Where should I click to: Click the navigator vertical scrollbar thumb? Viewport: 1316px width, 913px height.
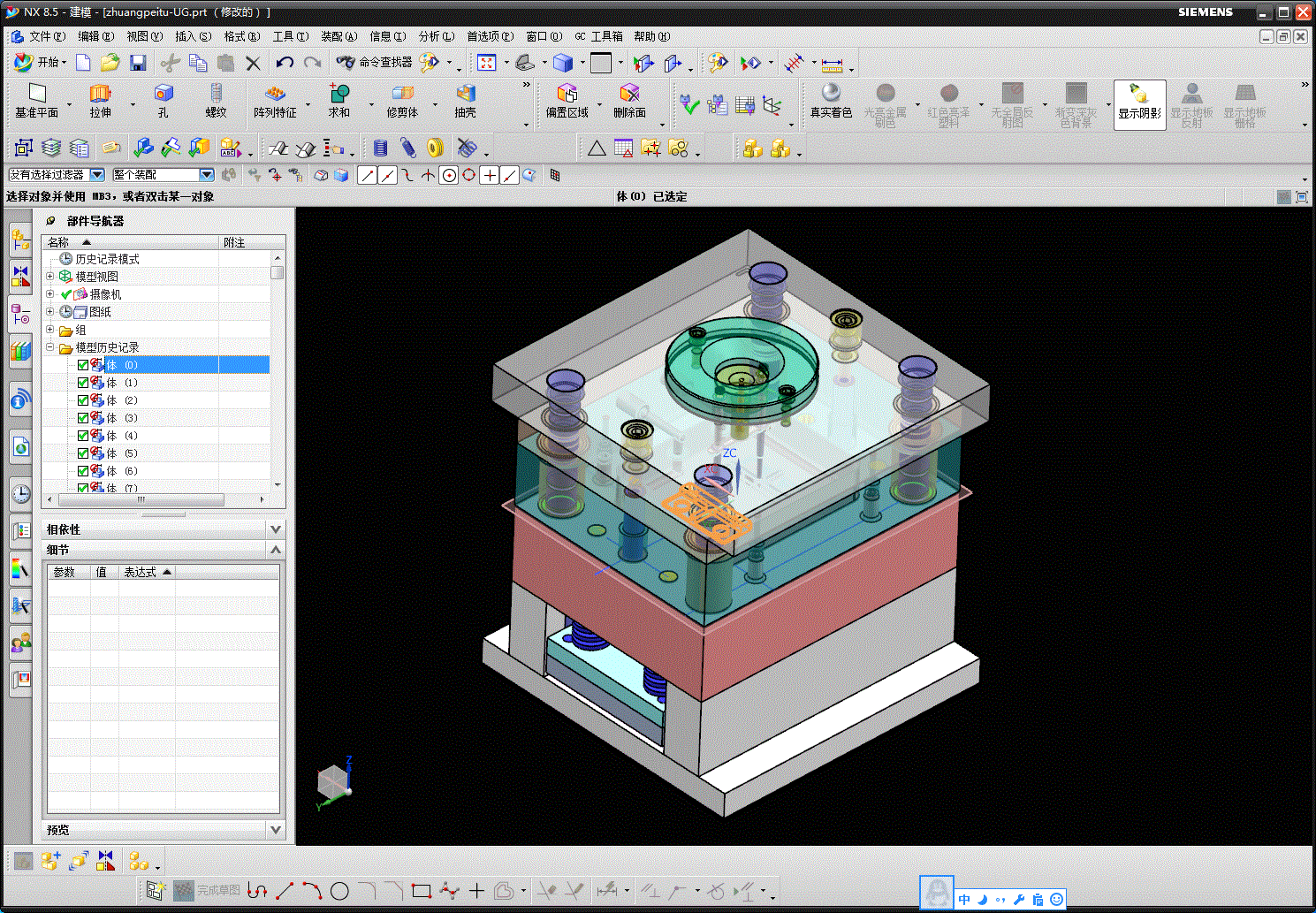[278, 272]
